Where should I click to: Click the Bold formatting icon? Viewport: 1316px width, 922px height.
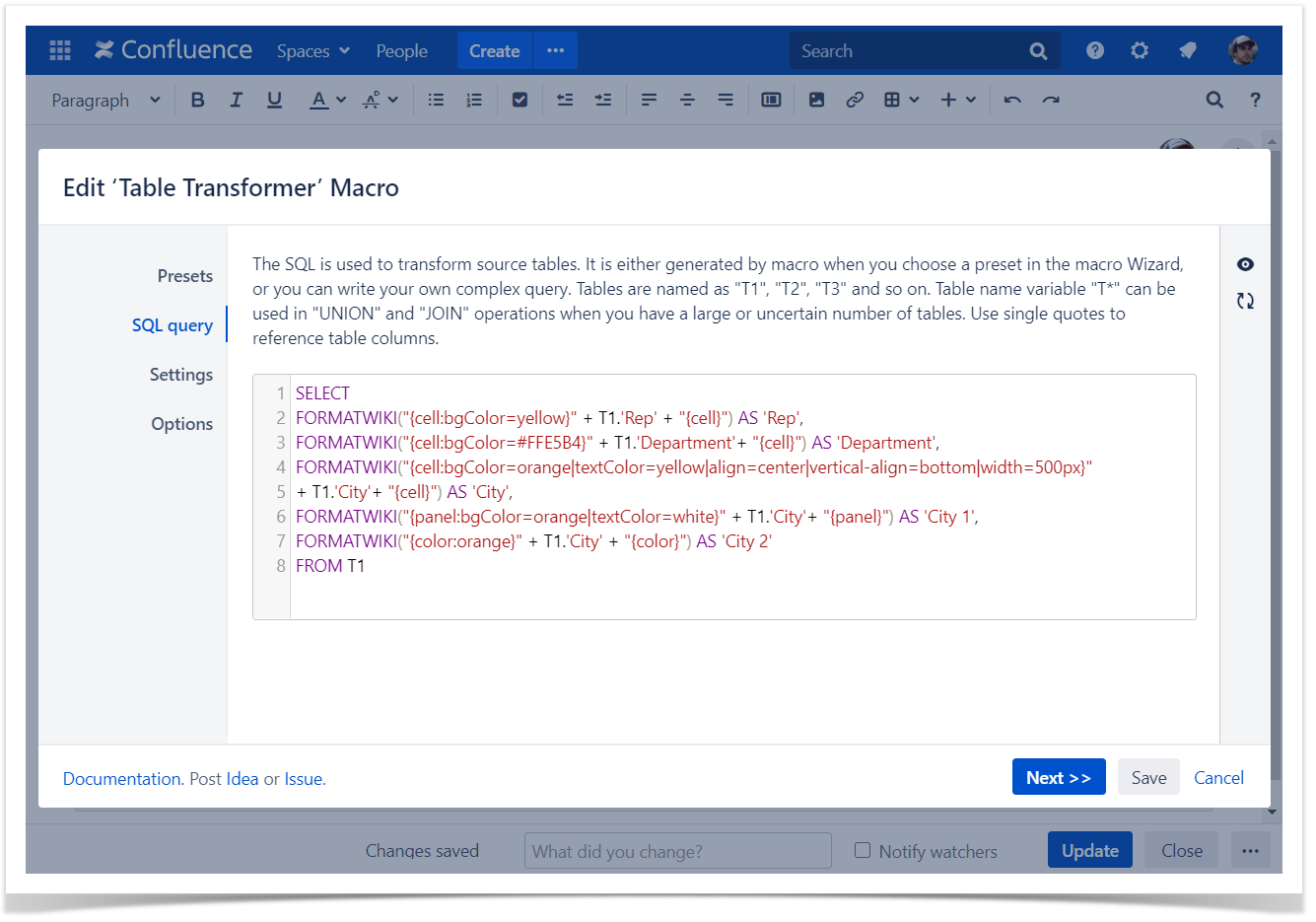[x=197, y=100]
